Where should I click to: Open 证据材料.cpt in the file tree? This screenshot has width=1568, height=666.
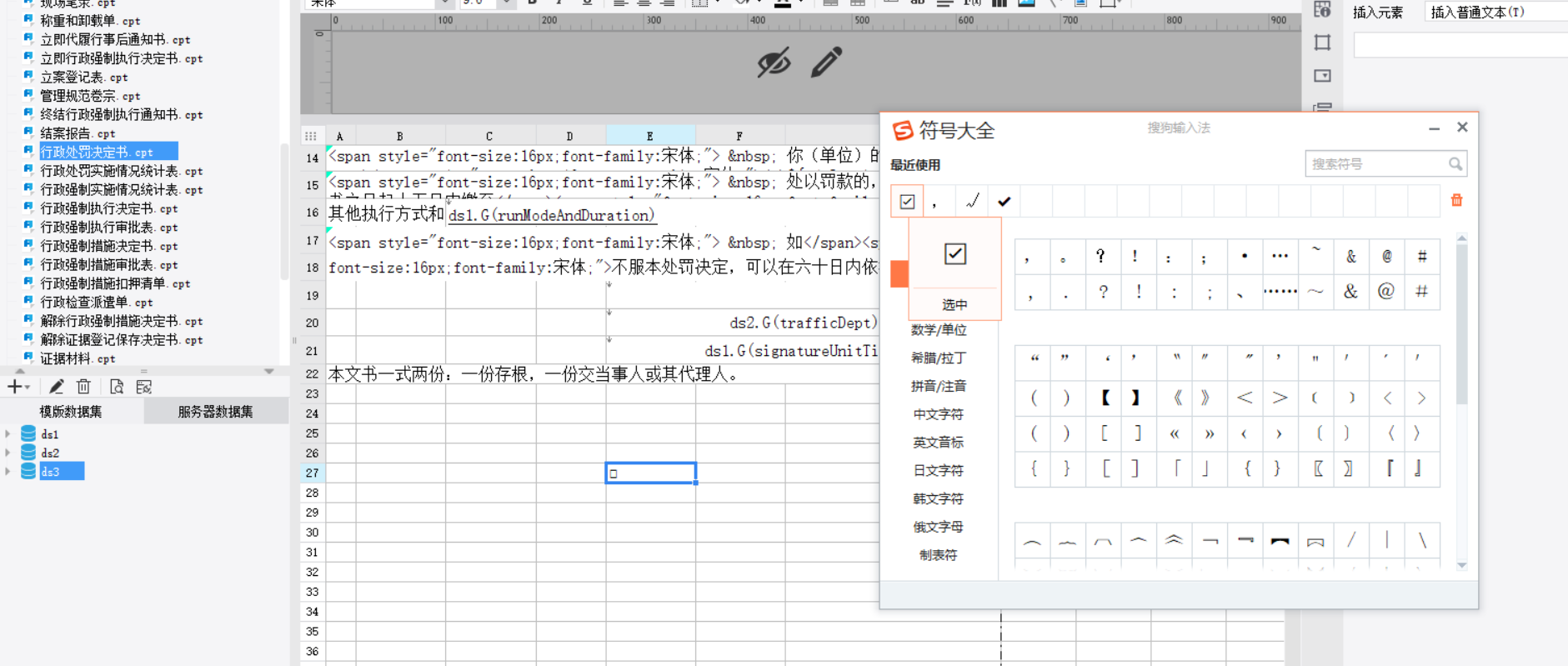tap(78, 358)
